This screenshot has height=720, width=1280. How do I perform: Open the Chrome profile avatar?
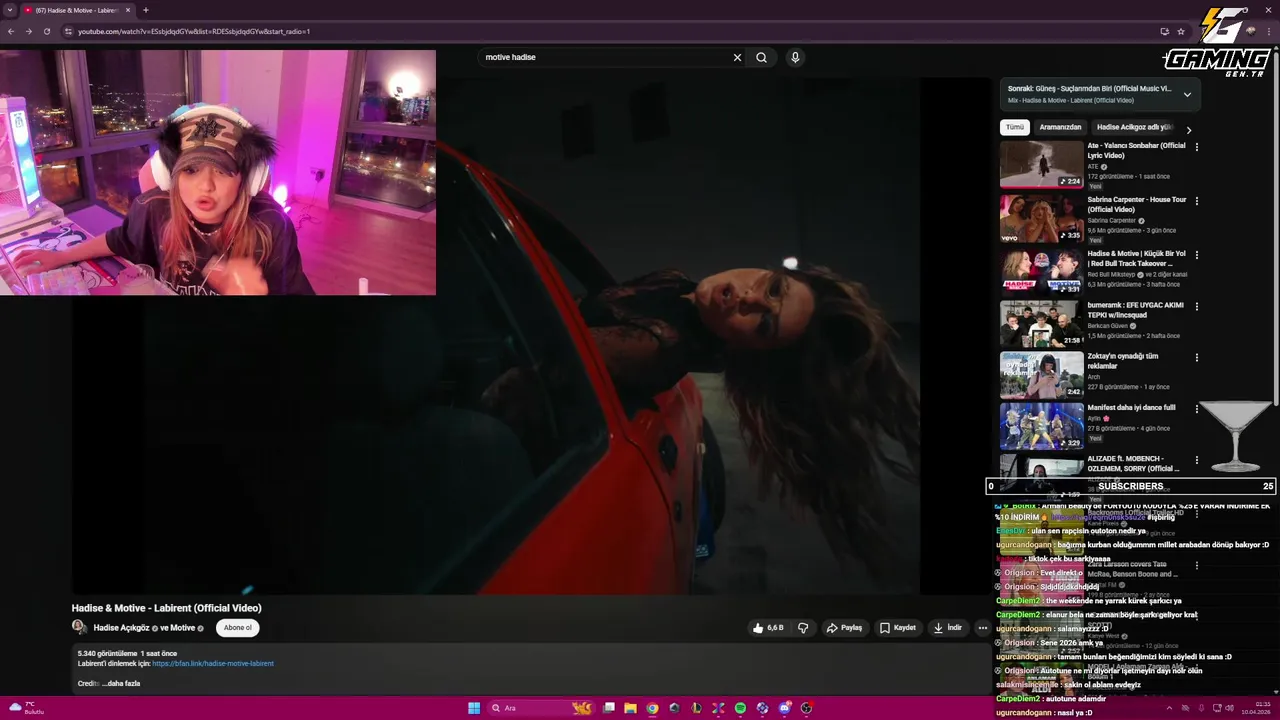tap(1250, 31)
